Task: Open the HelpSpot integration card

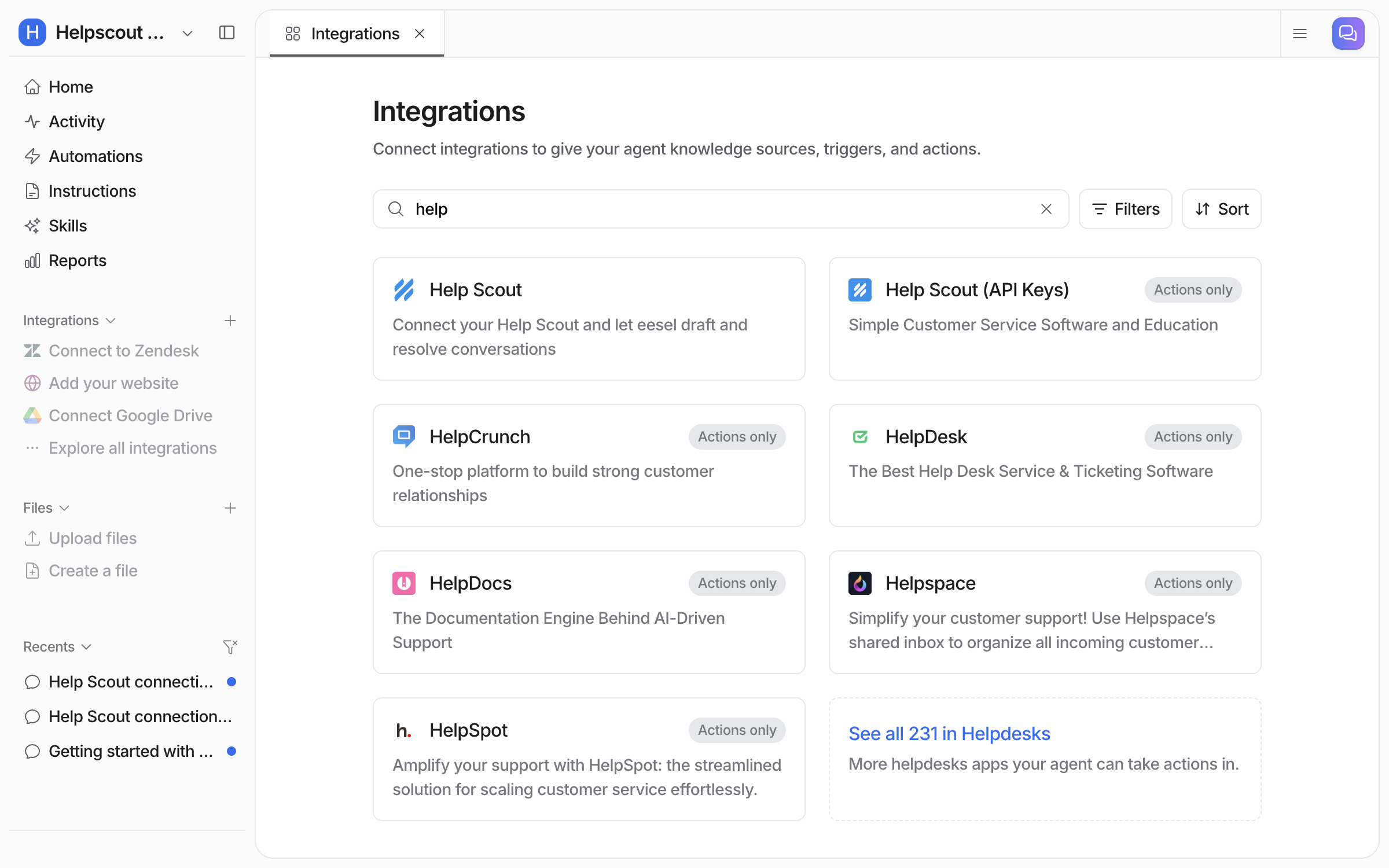Action: 589,759
